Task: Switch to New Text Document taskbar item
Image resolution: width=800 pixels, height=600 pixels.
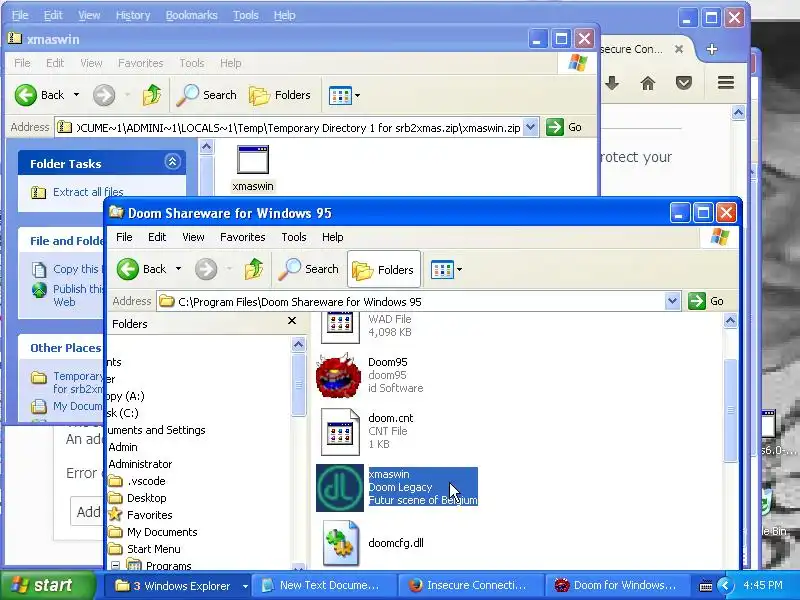Action: (323, 585)
